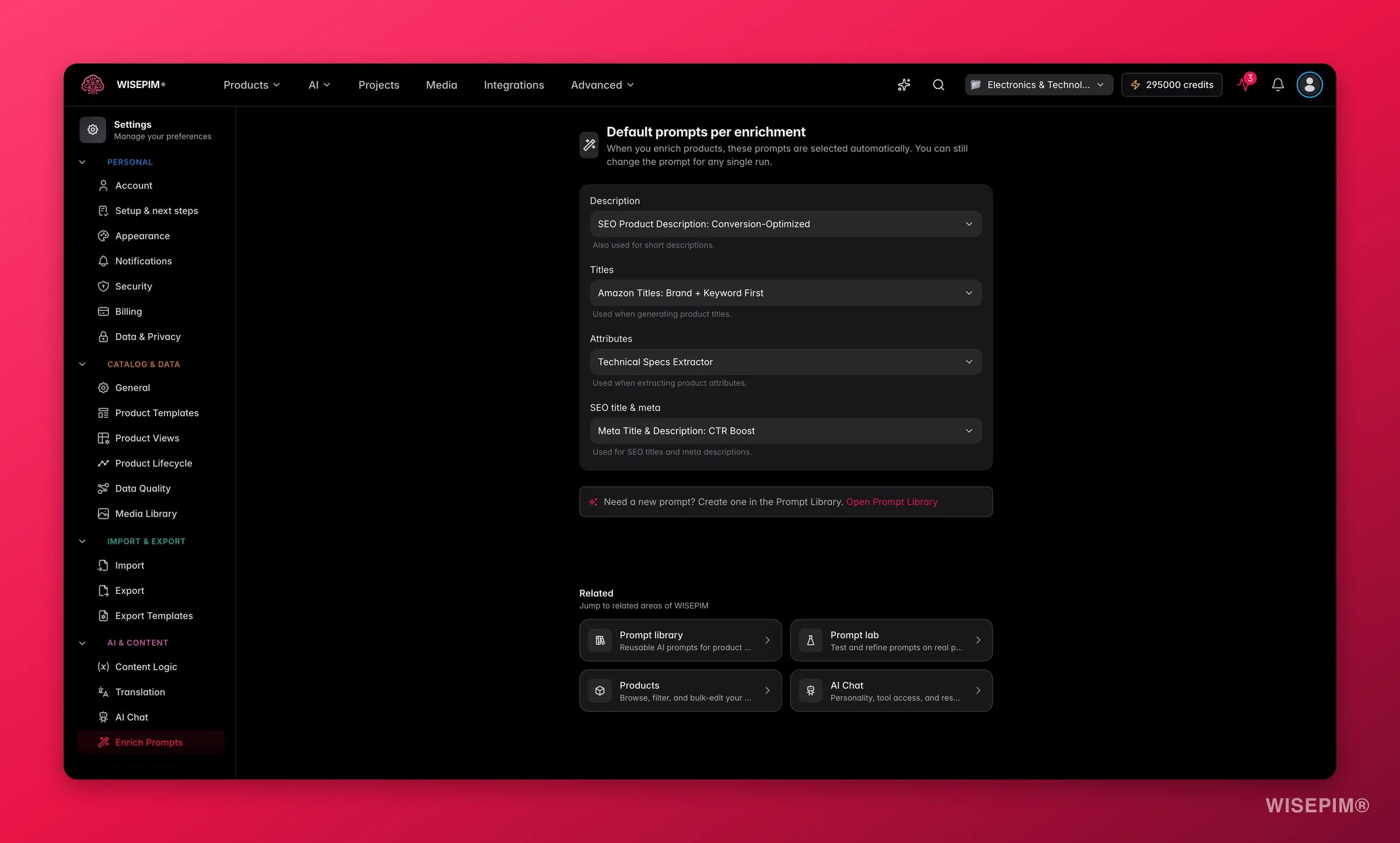Open the Products related card
1400x843 pixels.
coord(680,690)
